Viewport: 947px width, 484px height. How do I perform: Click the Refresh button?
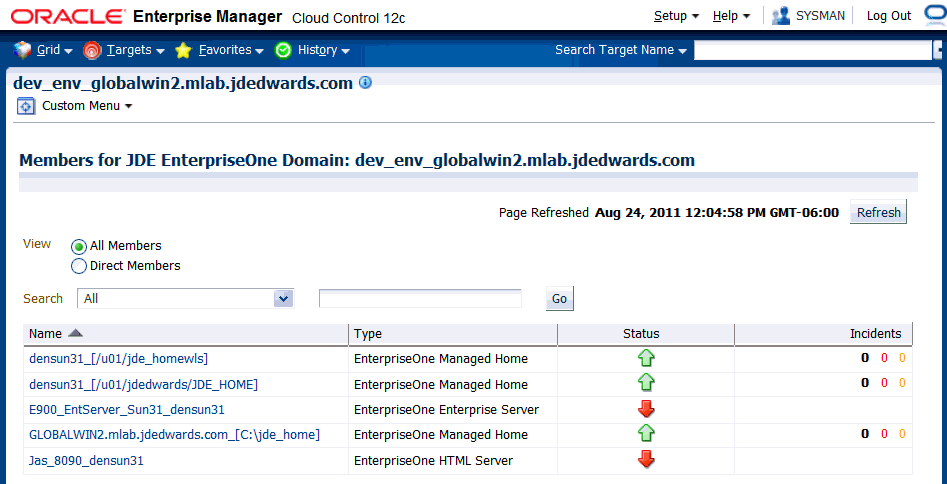878,212
